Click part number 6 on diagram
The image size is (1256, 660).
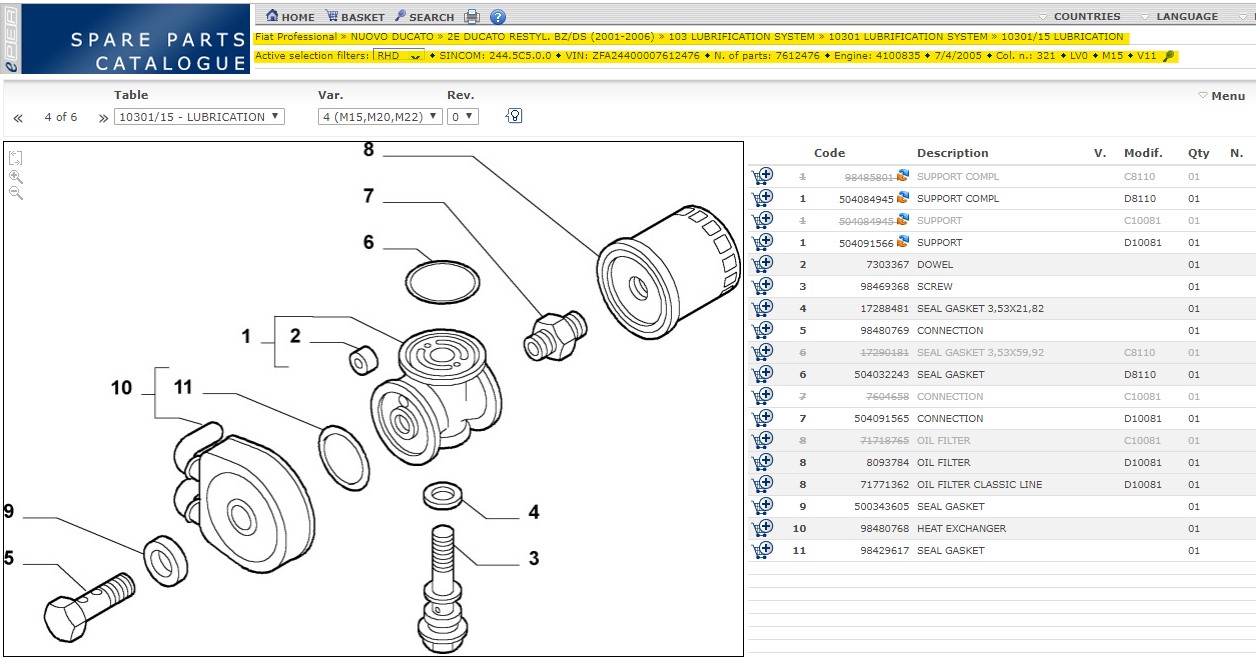click(368, 243)
